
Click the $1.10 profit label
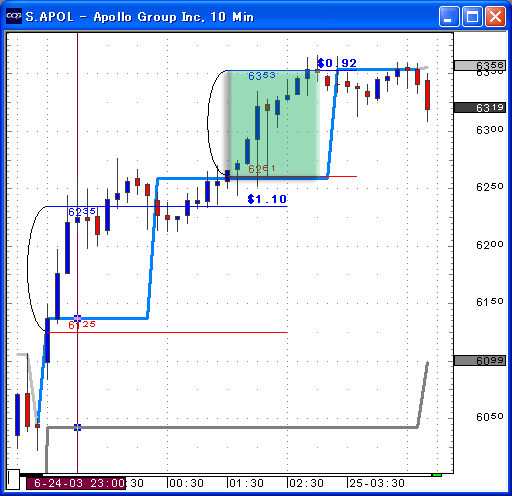click(267, 199)
